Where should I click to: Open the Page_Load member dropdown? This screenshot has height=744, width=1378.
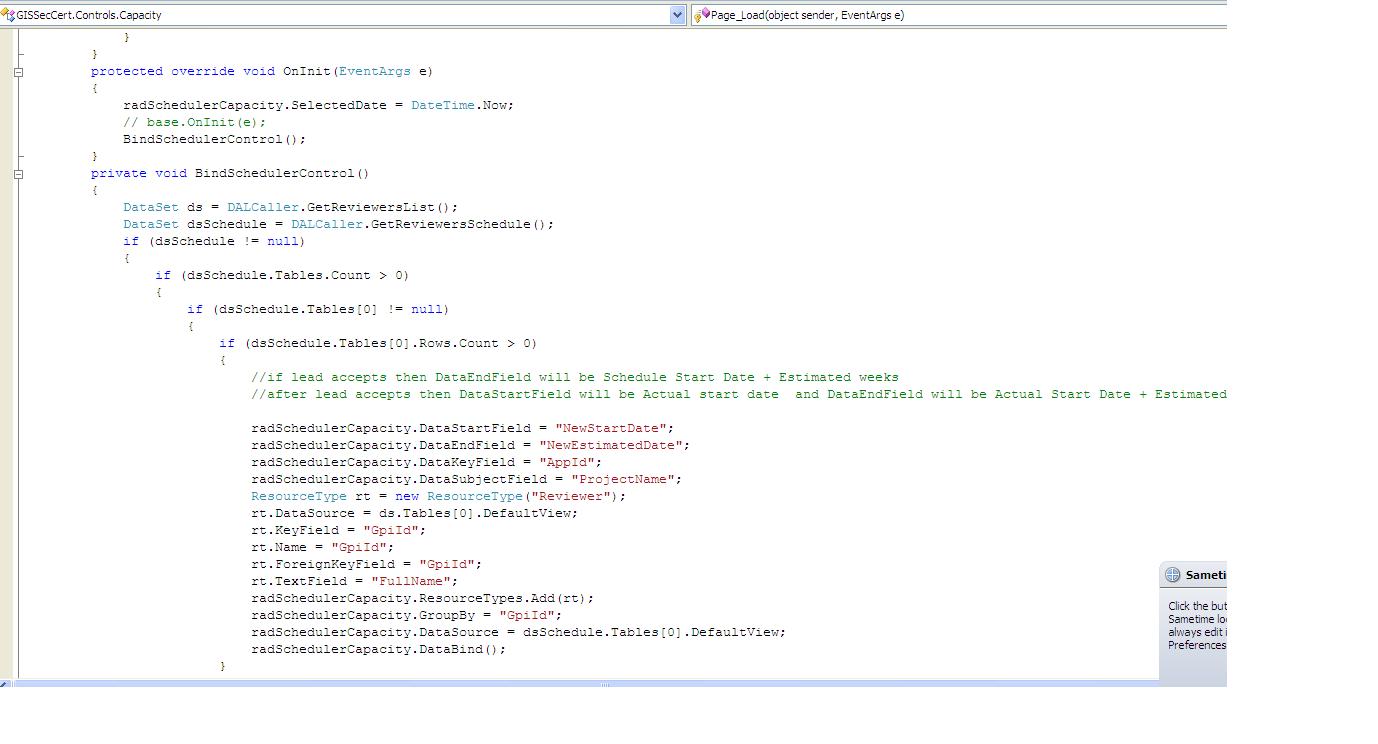coord(958,15)
